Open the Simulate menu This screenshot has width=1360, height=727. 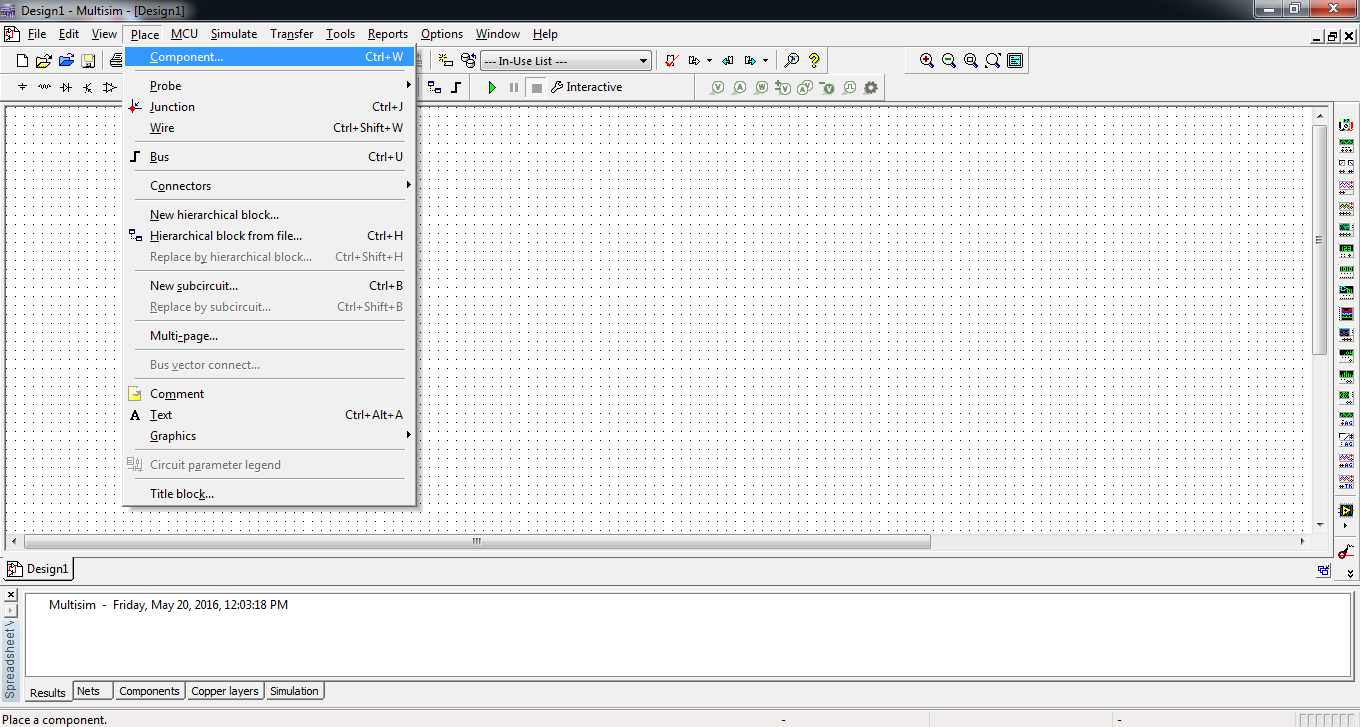coord(233,34)
